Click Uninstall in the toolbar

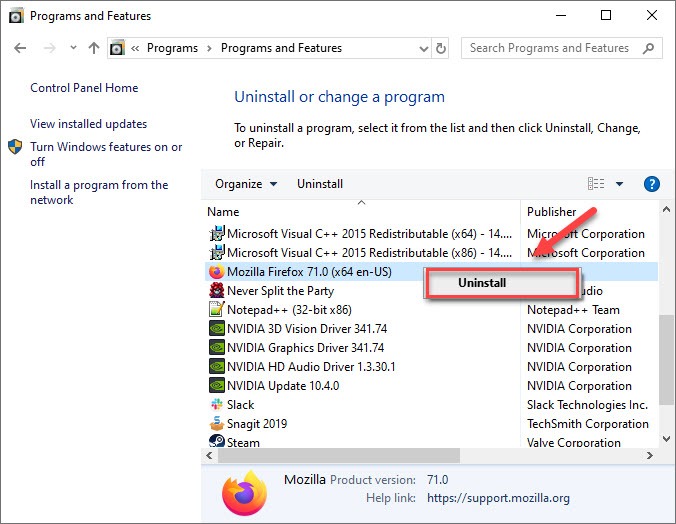(x=320, y=184)
